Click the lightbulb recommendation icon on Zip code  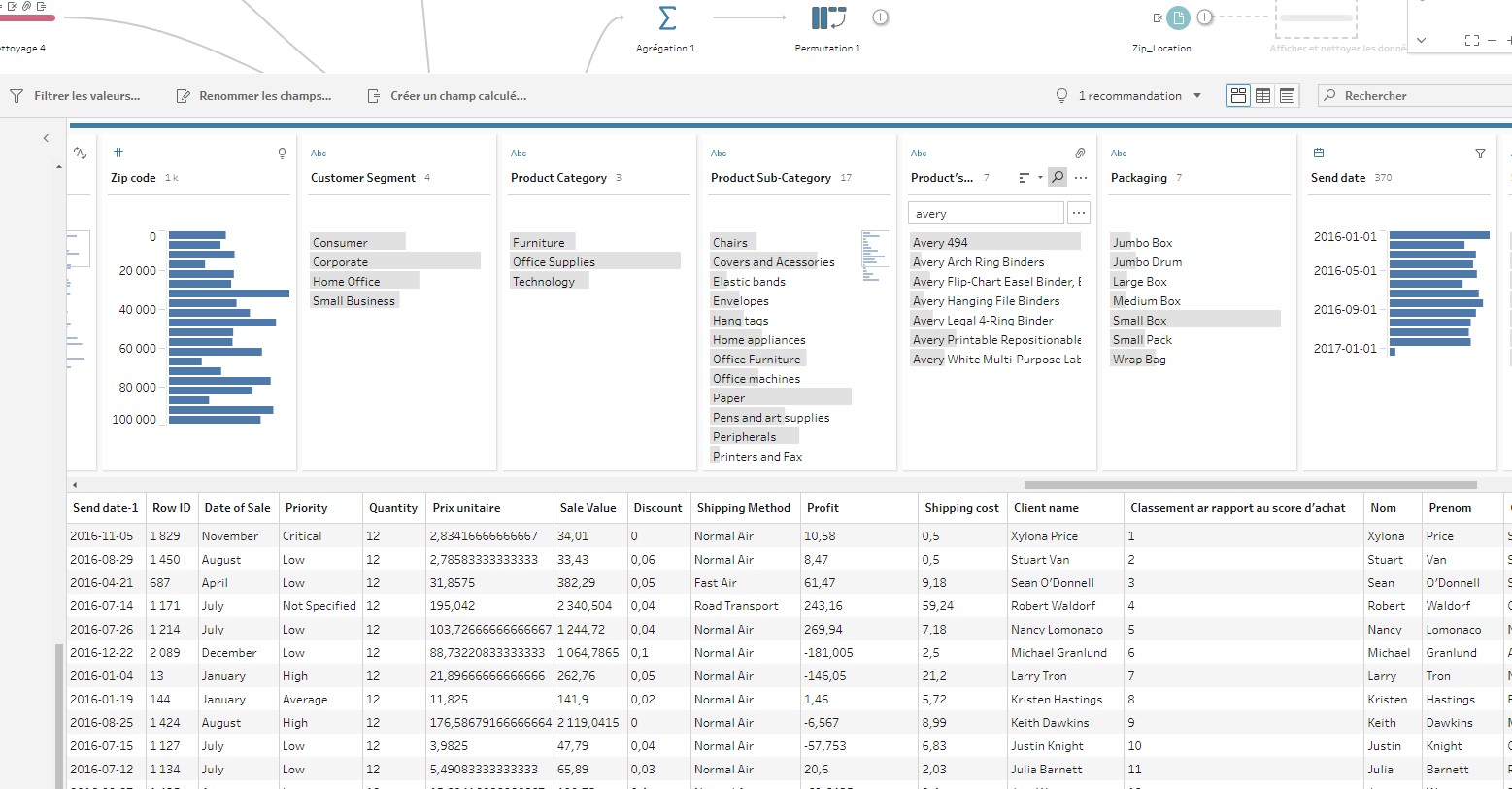[x=283, y=154]
